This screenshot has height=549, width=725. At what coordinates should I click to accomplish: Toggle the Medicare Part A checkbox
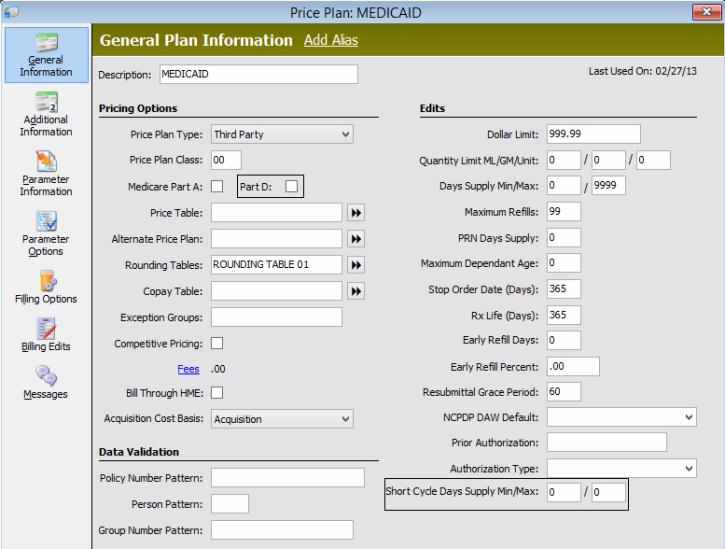pos(217,186)
